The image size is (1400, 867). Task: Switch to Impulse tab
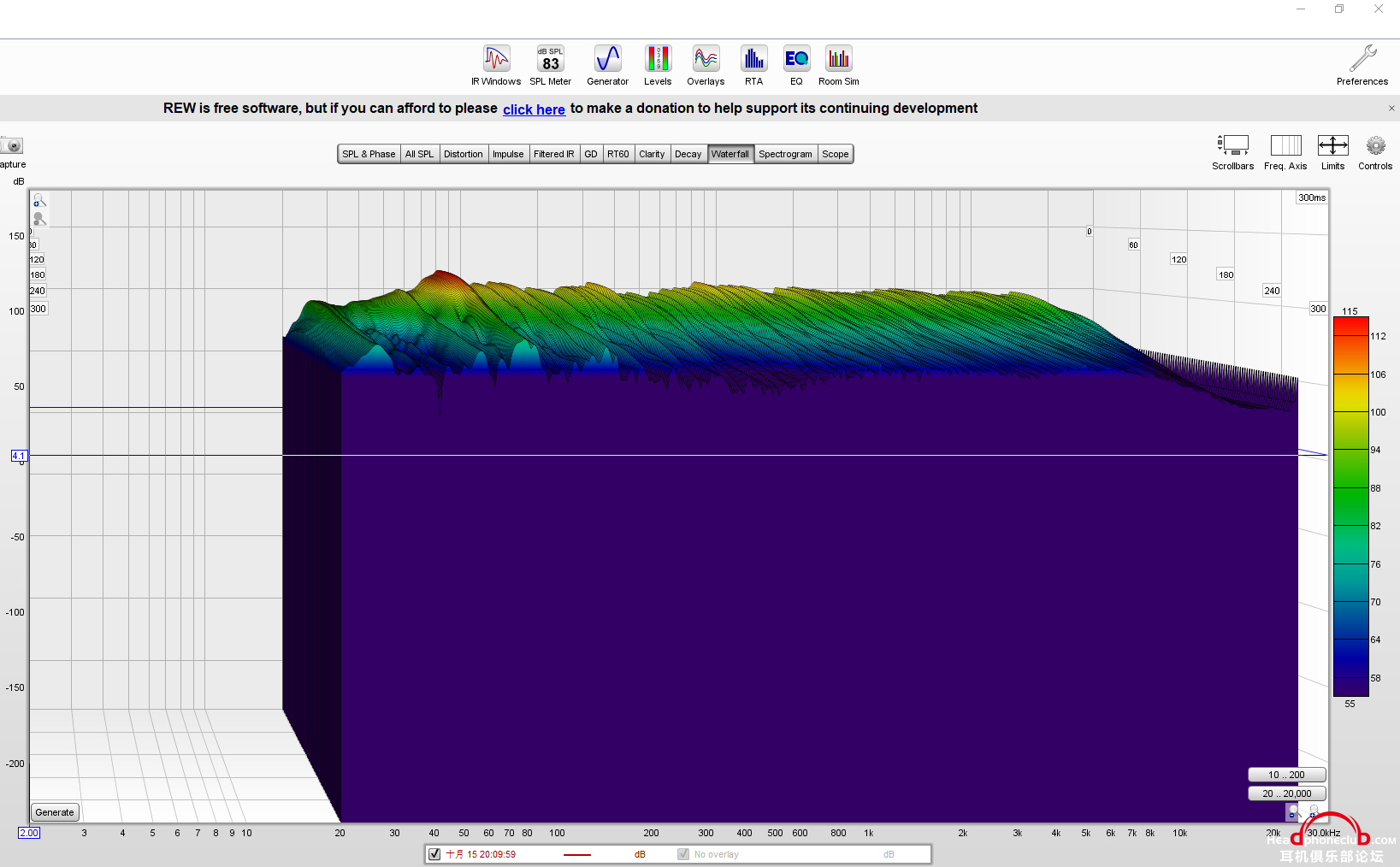tap(508, 154)
